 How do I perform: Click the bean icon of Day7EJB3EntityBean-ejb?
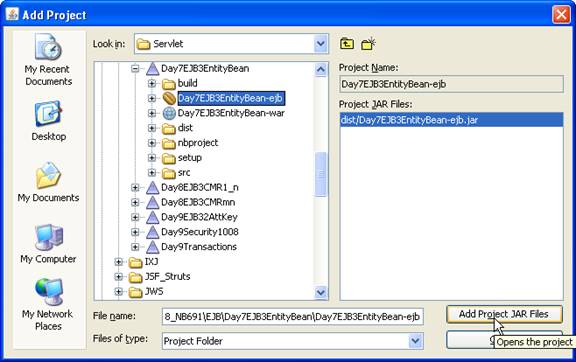click(x=169, y=98)
